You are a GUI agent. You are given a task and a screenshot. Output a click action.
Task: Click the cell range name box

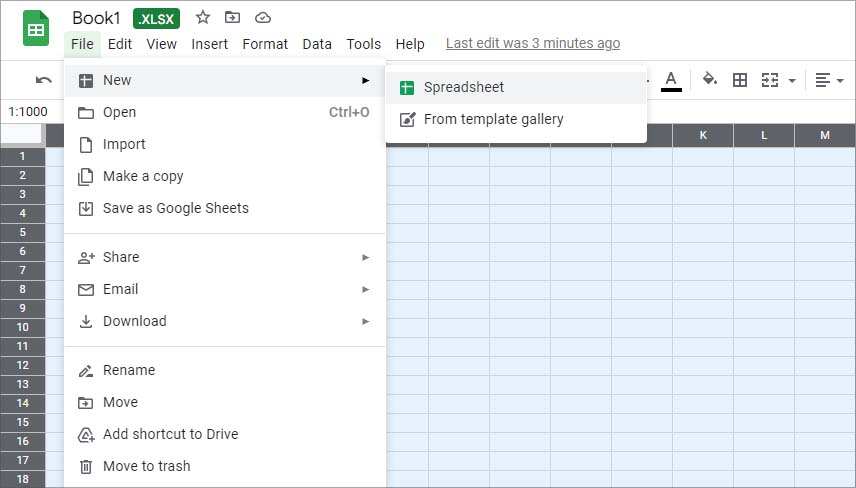(x=28, y=112)
